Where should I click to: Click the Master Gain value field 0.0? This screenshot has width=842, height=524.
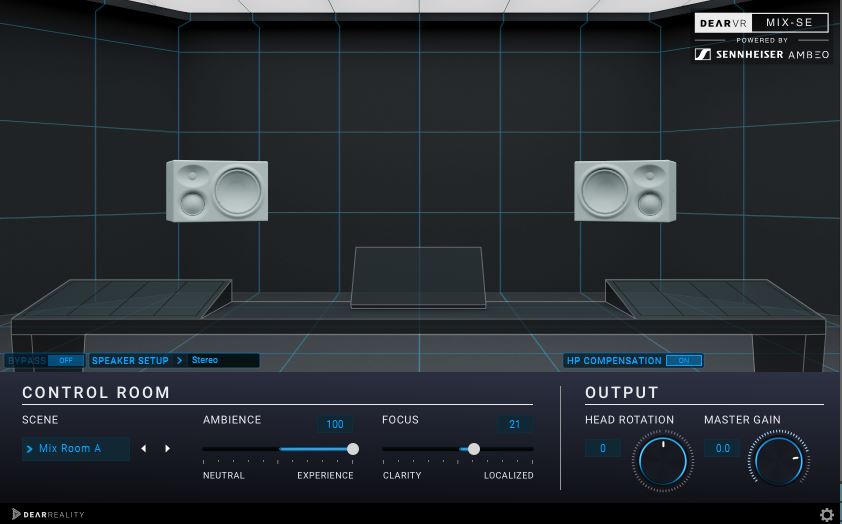tap(721, 449)
